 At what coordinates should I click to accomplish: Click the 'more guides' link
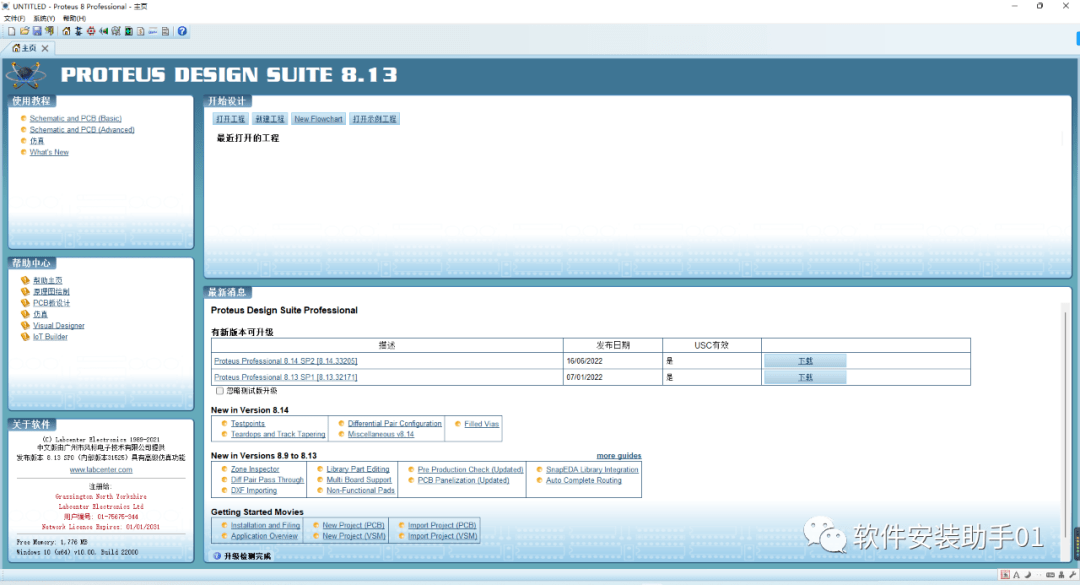pyautogui.click(x=619, y=455)
